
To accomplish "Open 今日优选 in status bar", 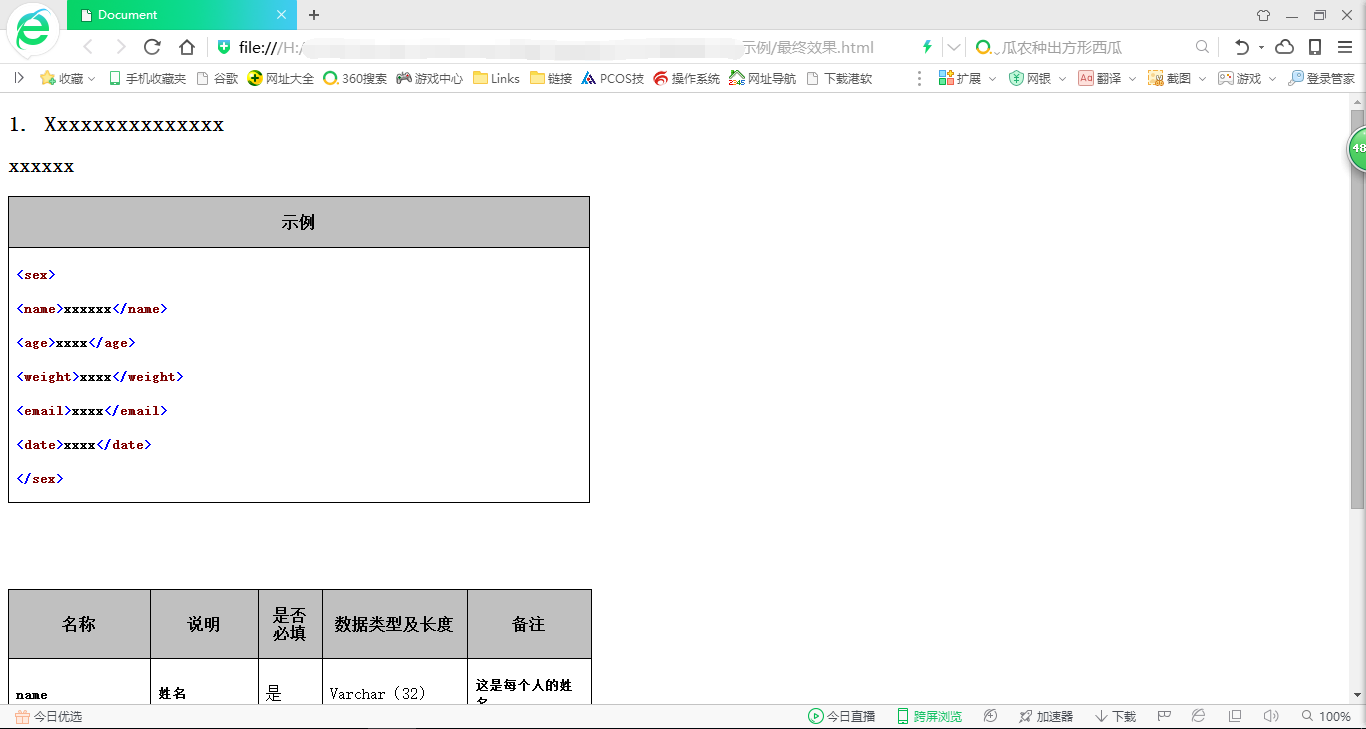I will 48,716.
